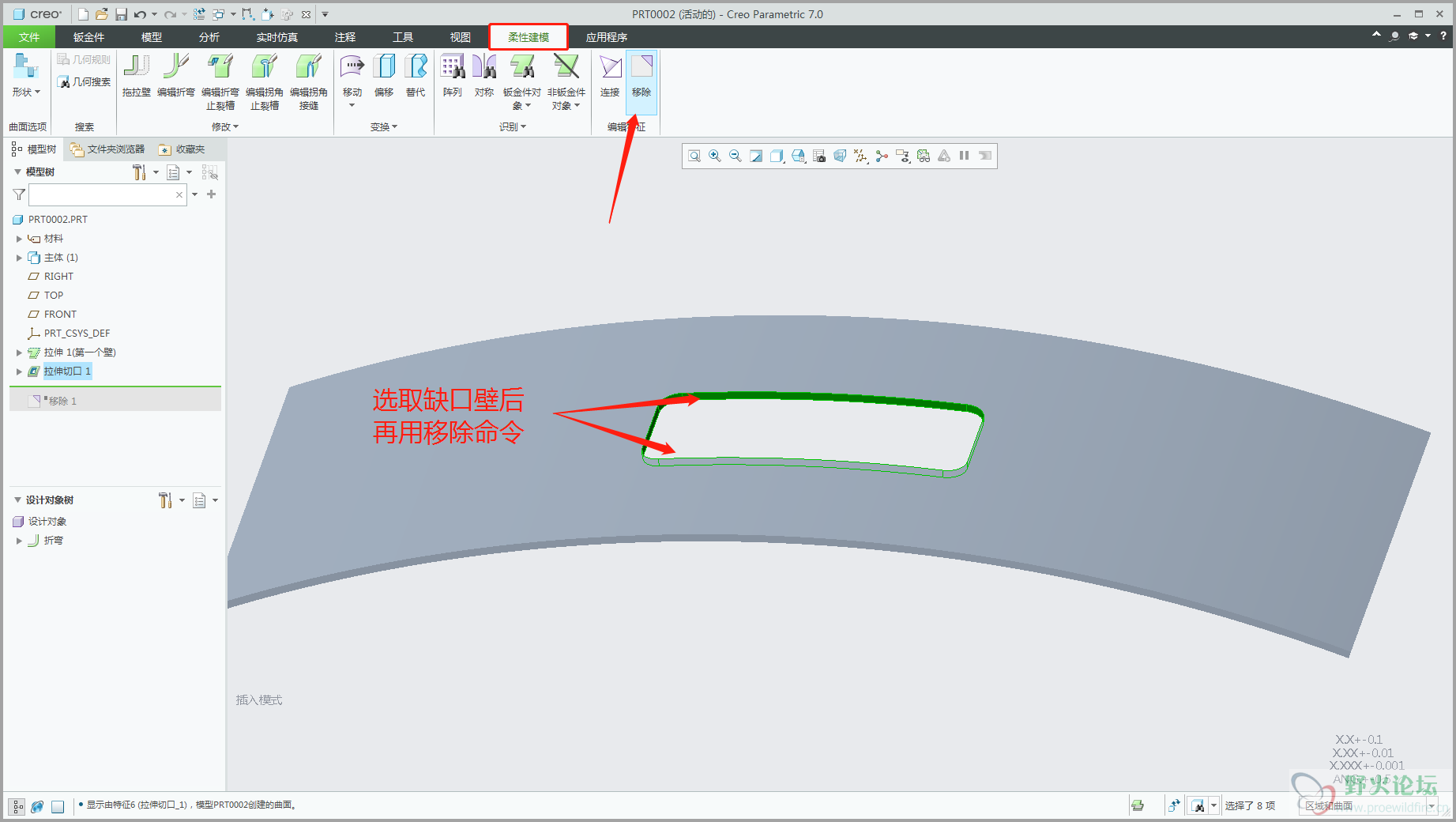Click the 拖拉壁 (Pull Wall) tool icon
1456x822 pixels.
point(136,66)
